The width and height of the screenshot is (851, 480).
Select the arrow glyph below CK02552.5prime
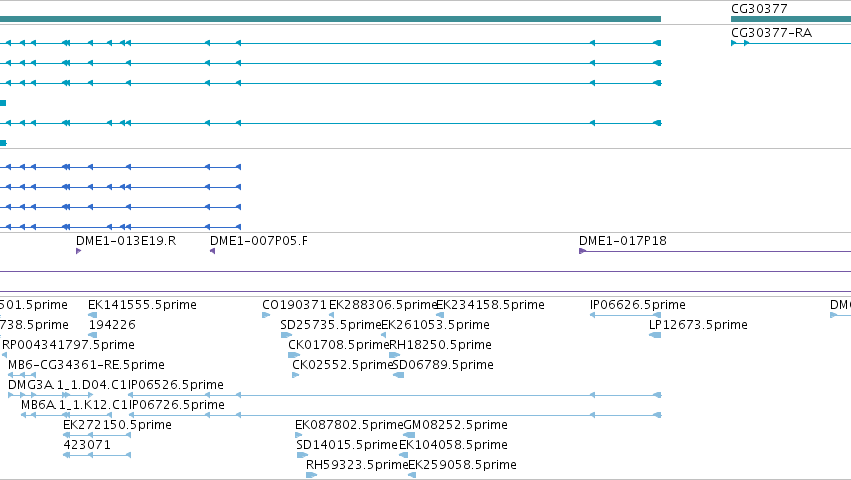(296, 375)
